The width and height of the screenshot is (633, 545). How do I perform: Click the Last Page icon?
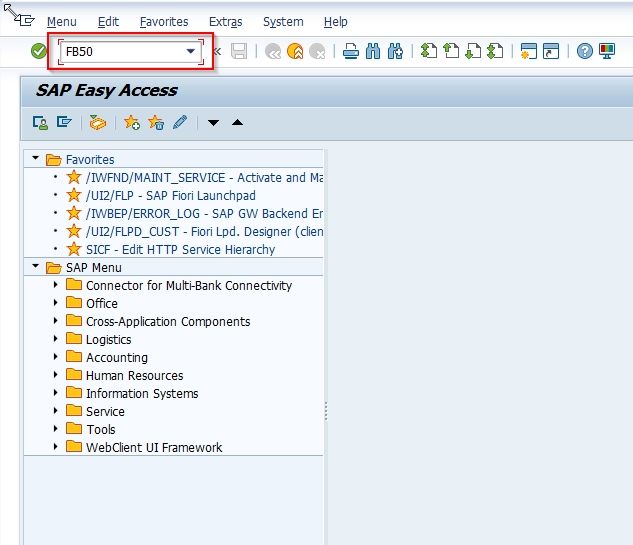pos(495,51)
